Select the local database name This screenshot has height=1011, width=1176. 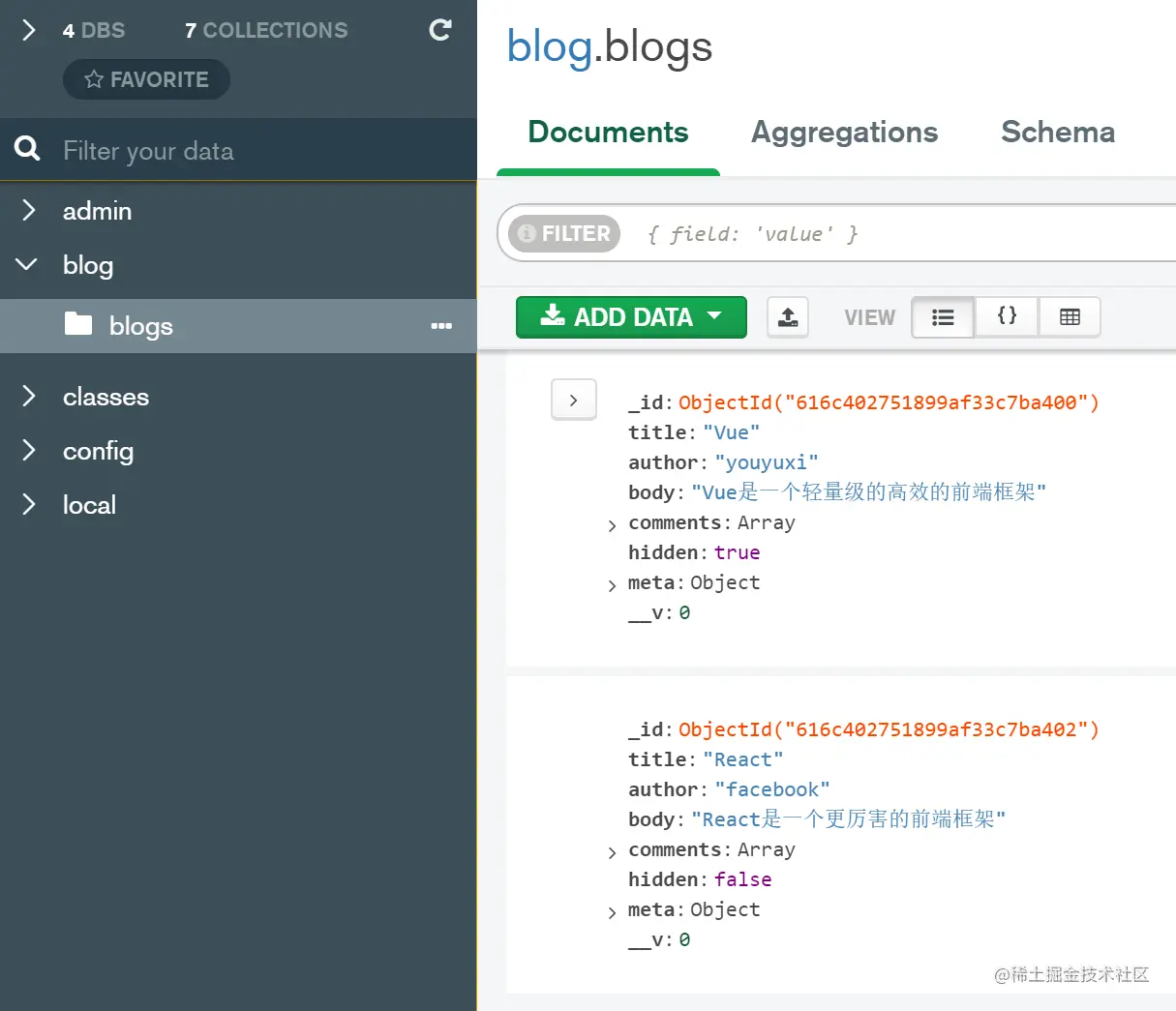pos(89,505)
